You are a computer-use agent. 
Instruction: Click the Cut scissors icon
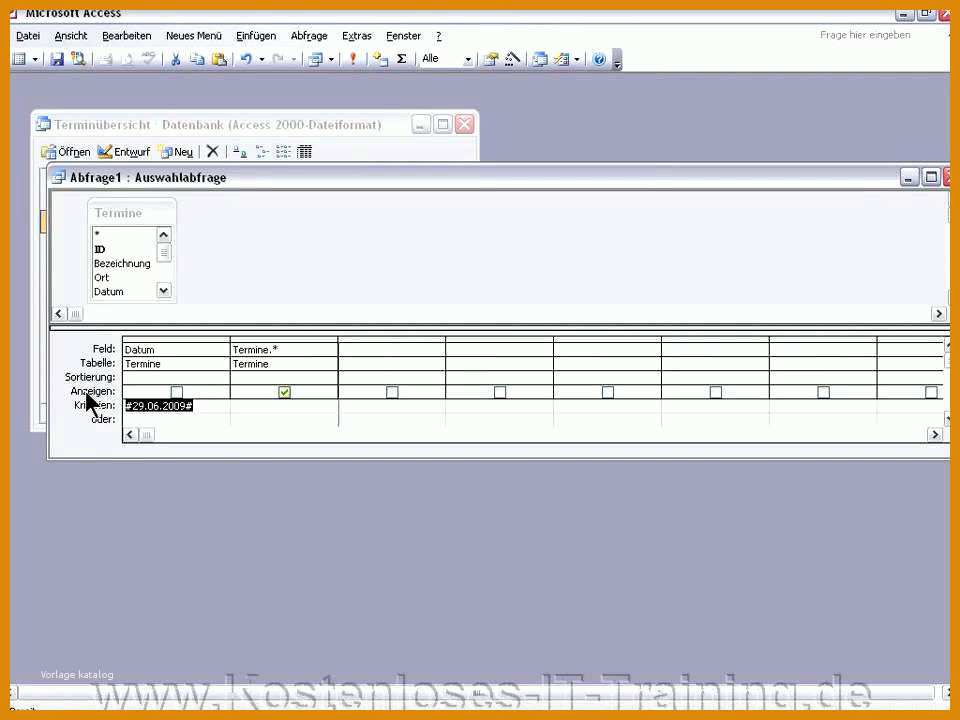176,59
